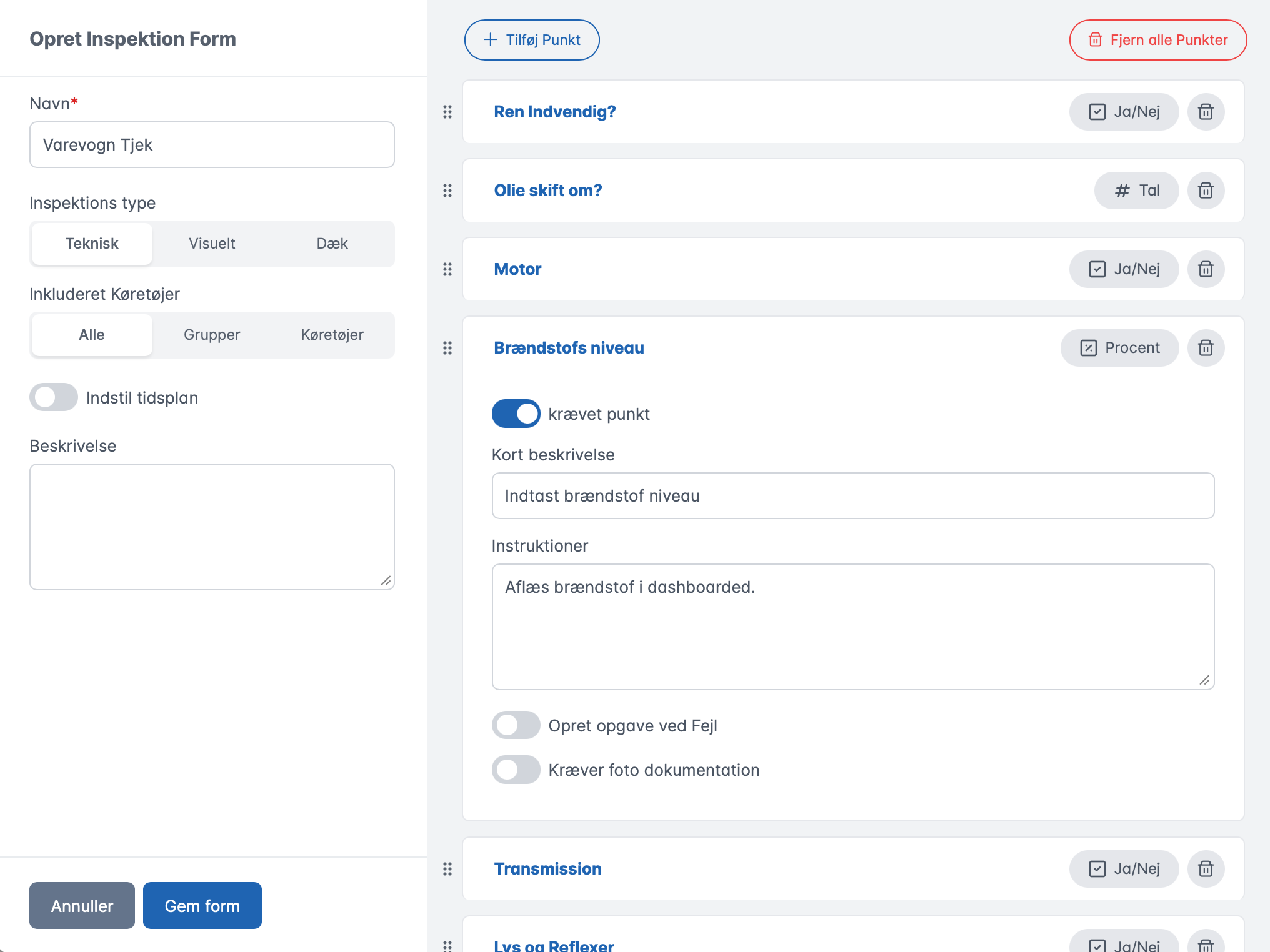Switch inspection type to Visuelt
This screenshot has width=1270, height=952.
(x=212, y=244)
